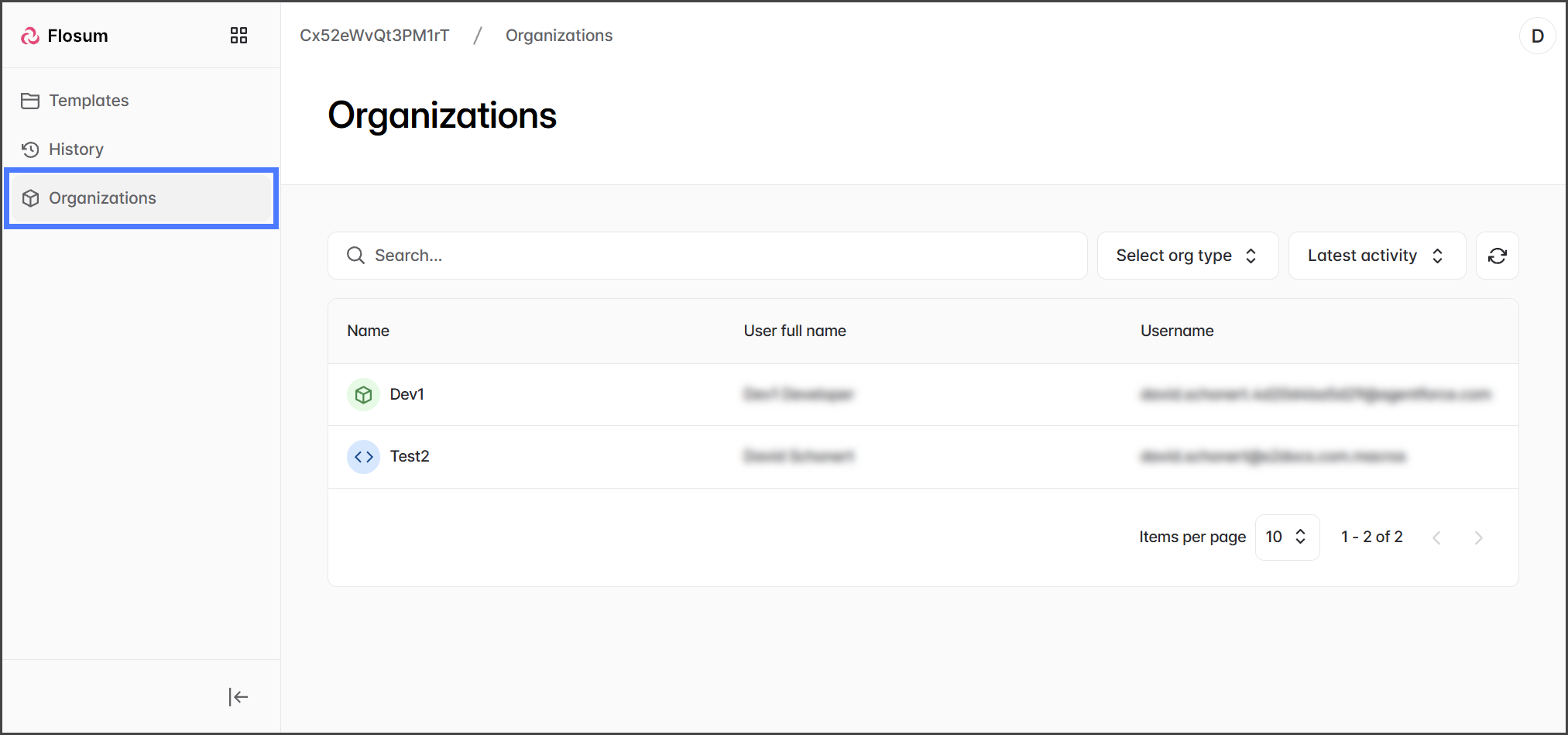
Task: Open the Test2 organization row
Action: (x=410, y=456)
